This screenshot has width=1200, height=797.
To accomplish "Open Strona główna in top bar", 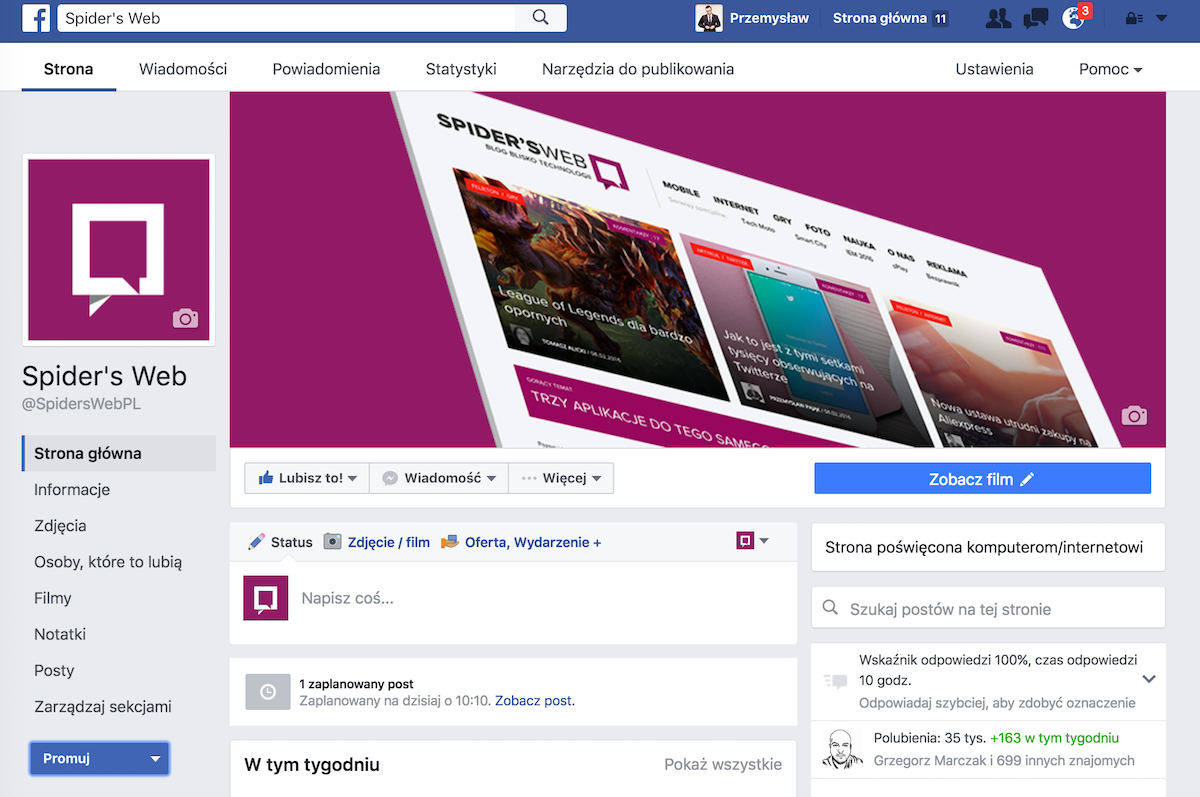I will 880,18.
